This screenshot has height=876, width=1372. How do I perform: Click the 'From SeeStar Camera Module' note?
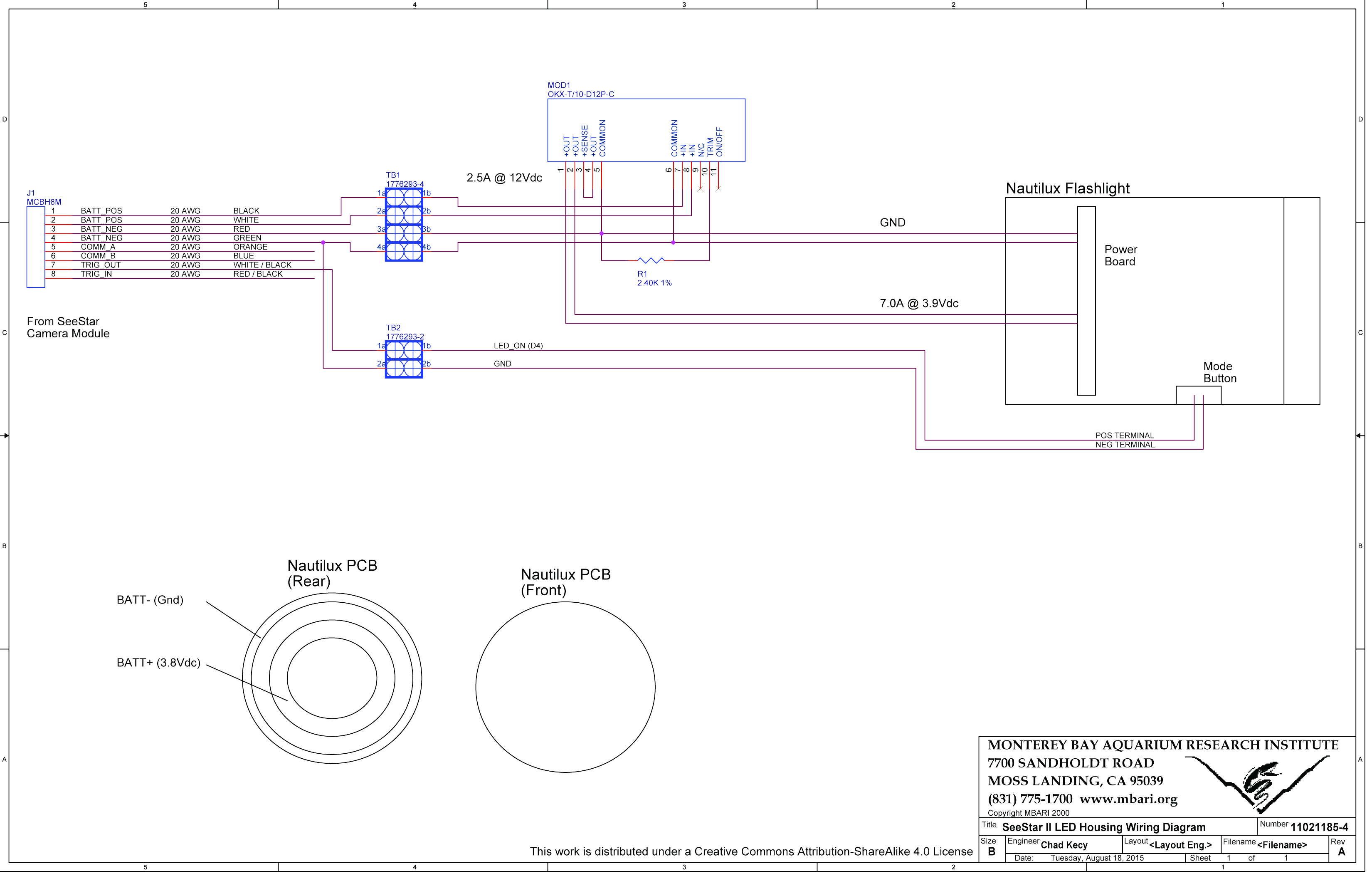[68, 328]
